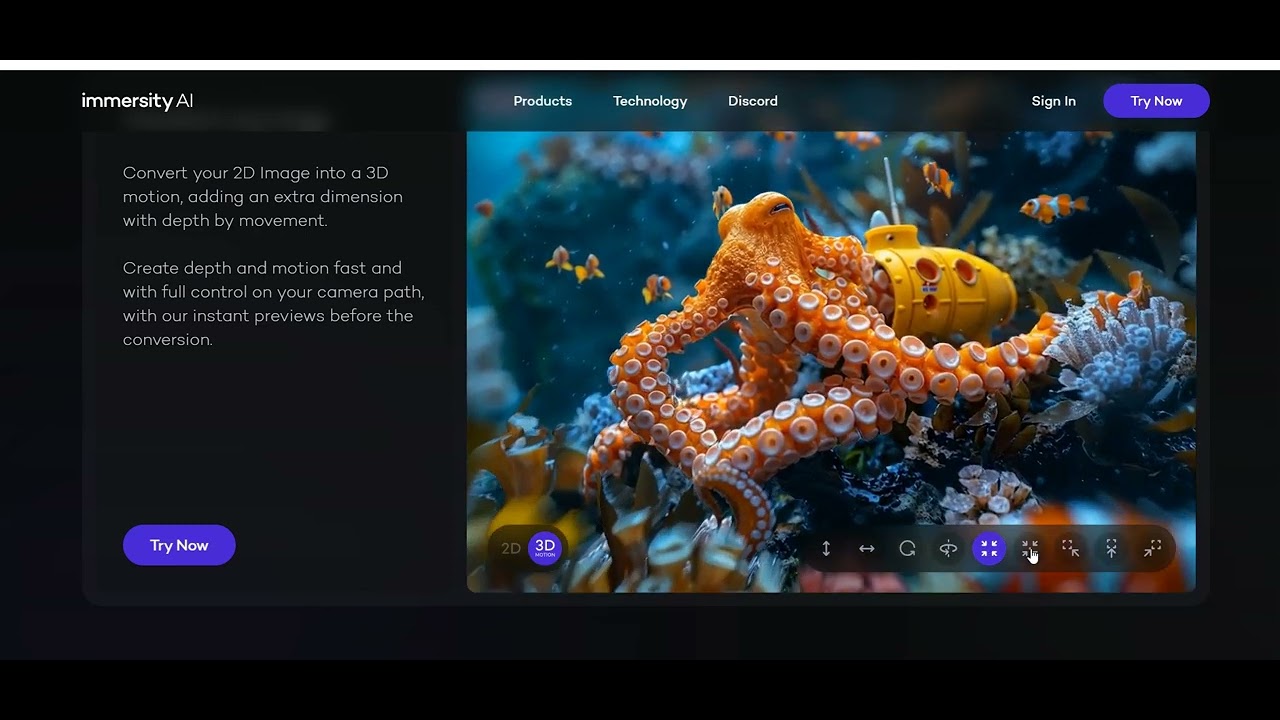This screenshot has width=1280, height=720.
Task: Click the Sign In link
Action: 1054,101
